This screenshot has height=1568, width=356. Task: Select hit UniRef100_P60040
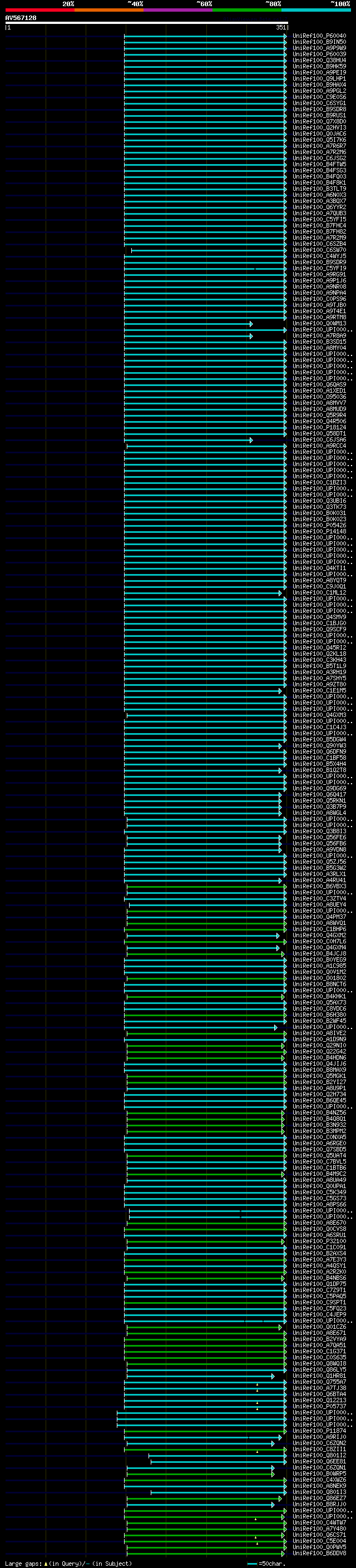(319, 36)
